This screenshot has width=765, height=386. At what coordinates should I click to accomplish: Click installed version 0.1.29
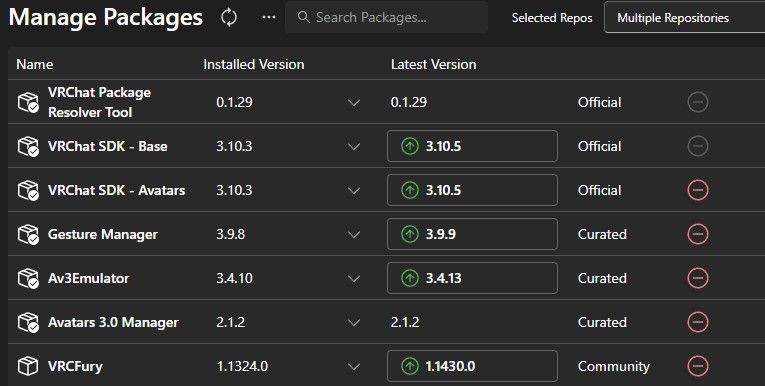click(x=234, y=102)
